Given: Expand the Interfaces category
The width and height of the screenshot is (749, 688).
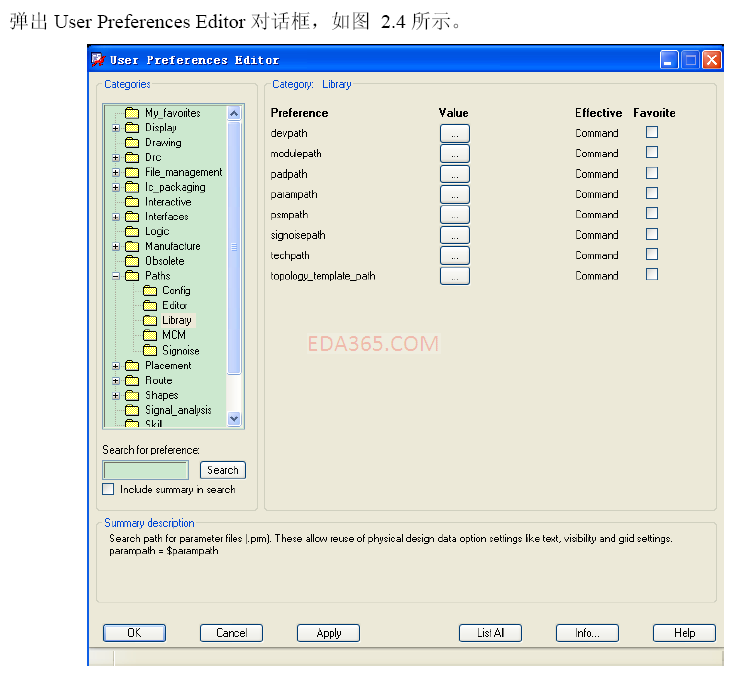Looking at the screenshot, I should tap(116, 217).
